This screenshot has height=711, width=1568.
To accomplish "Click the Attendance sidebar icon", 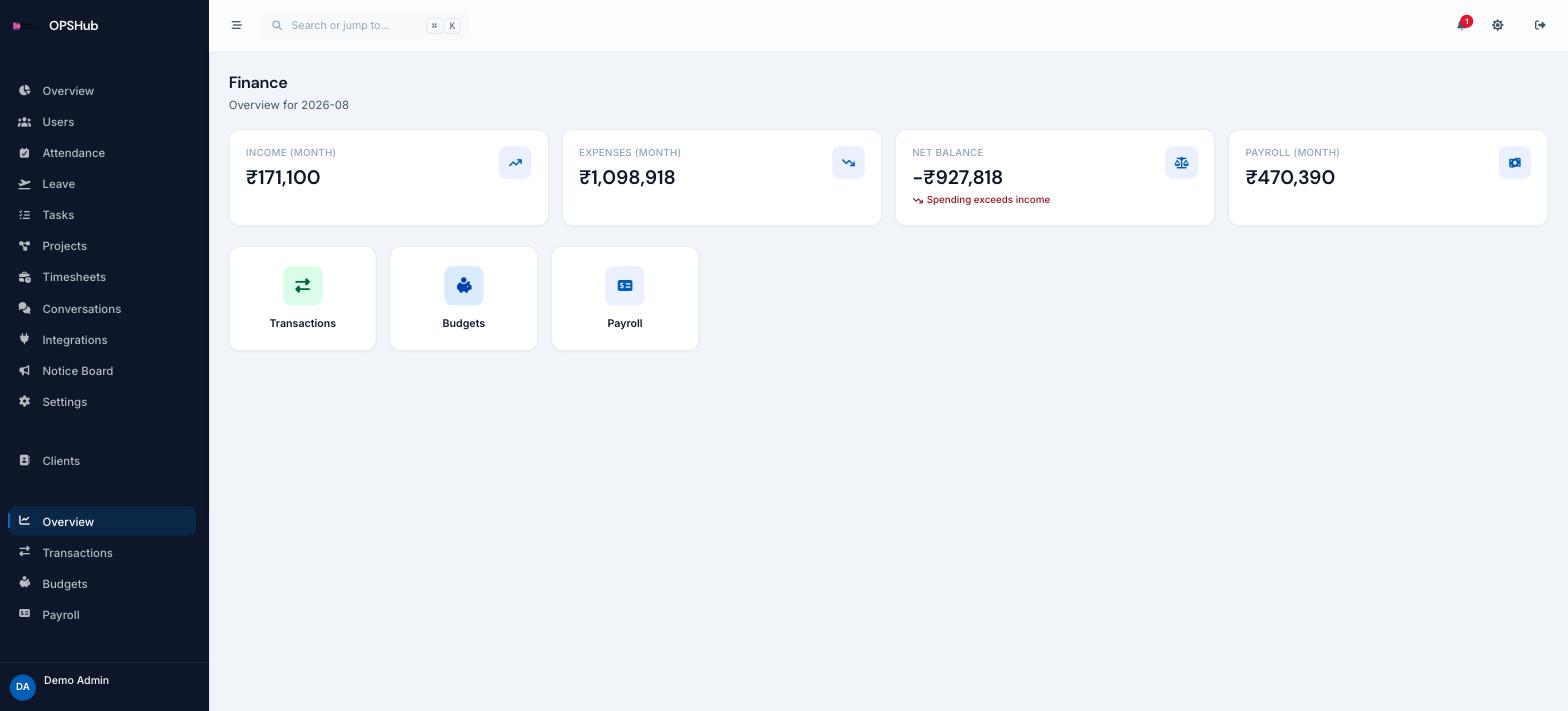I will tap(24, 153).
